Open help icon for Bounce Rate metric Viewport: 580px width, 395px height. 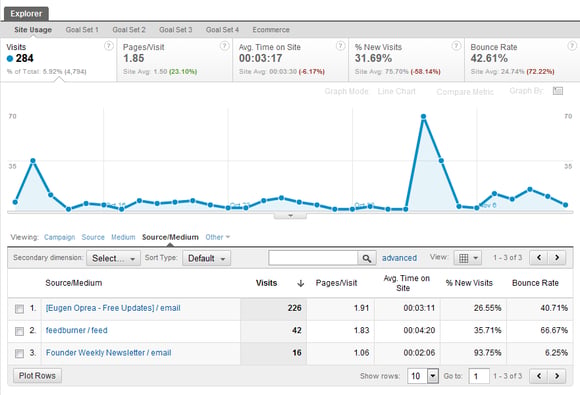(x=572, y=46)
